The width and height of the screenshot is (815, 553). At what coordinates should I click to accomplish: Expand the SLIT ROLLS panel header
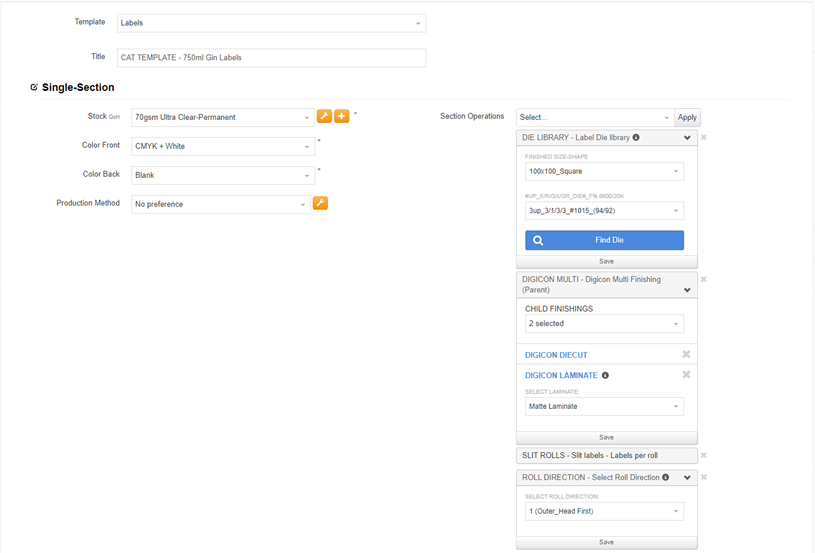tap(607, 455)
